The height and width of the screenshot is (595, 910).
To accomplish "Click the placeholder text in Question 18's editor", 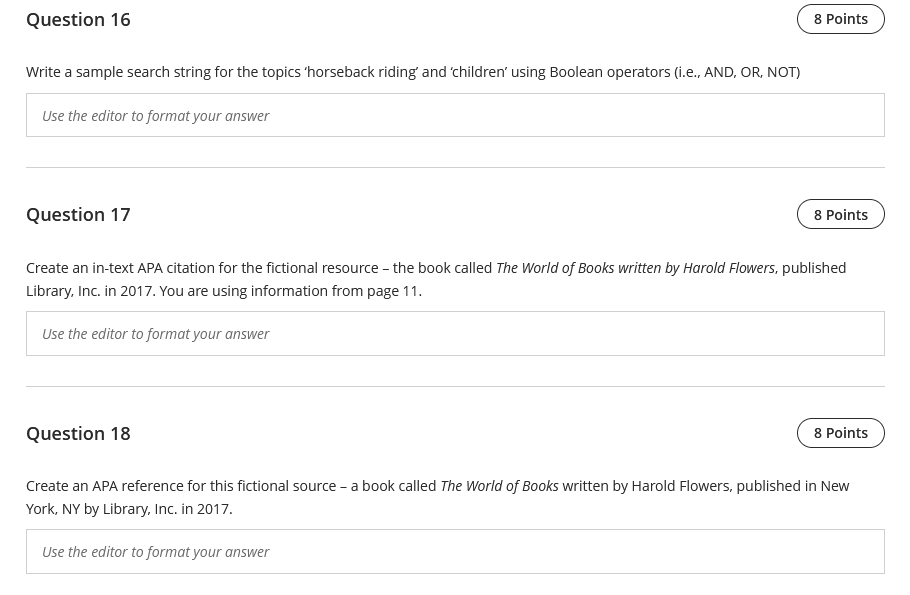I will pyautogui.click(x=155, y=551).
